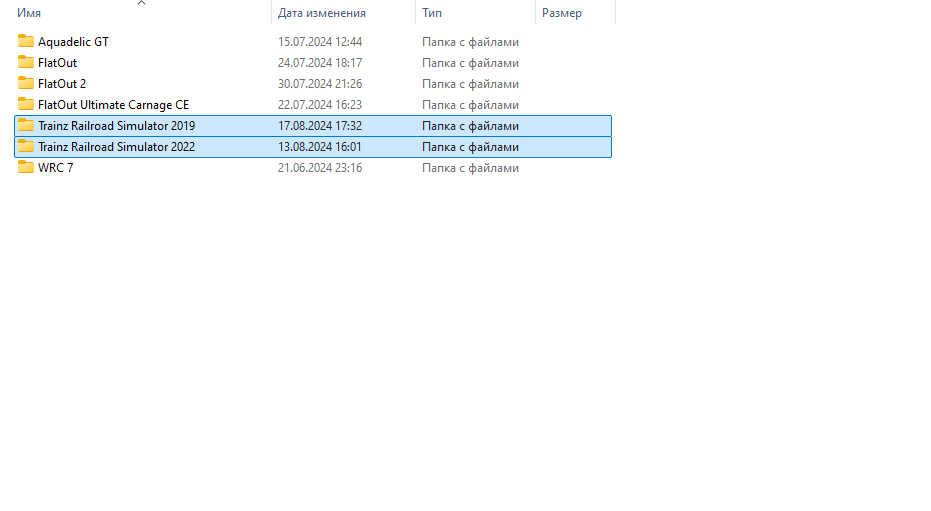931x511 pixels.
Task: Click the date 30.07.2024 21:26
Action: coord(320,84)
